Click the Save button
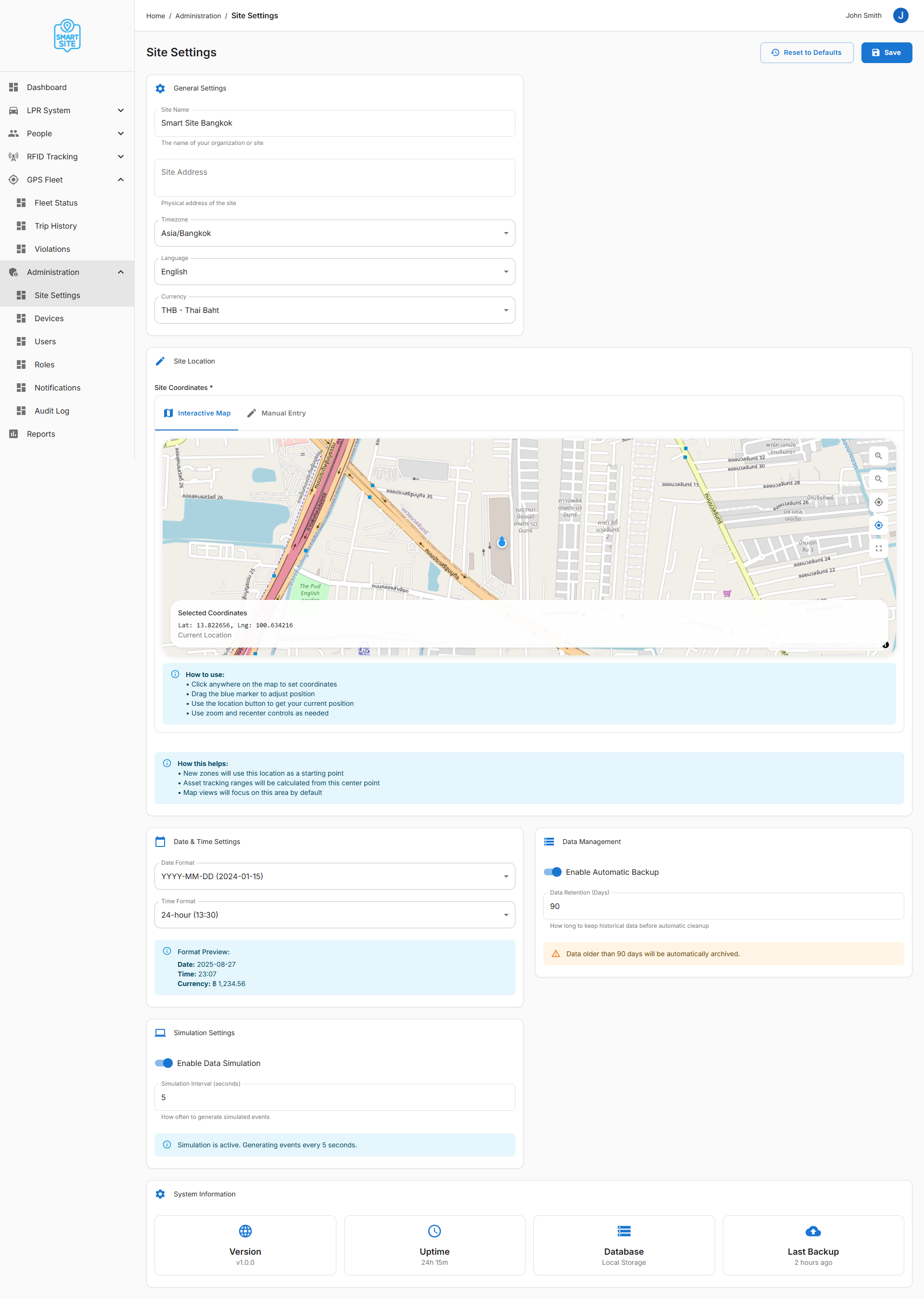924x1299 pixels. pos(886,52)
